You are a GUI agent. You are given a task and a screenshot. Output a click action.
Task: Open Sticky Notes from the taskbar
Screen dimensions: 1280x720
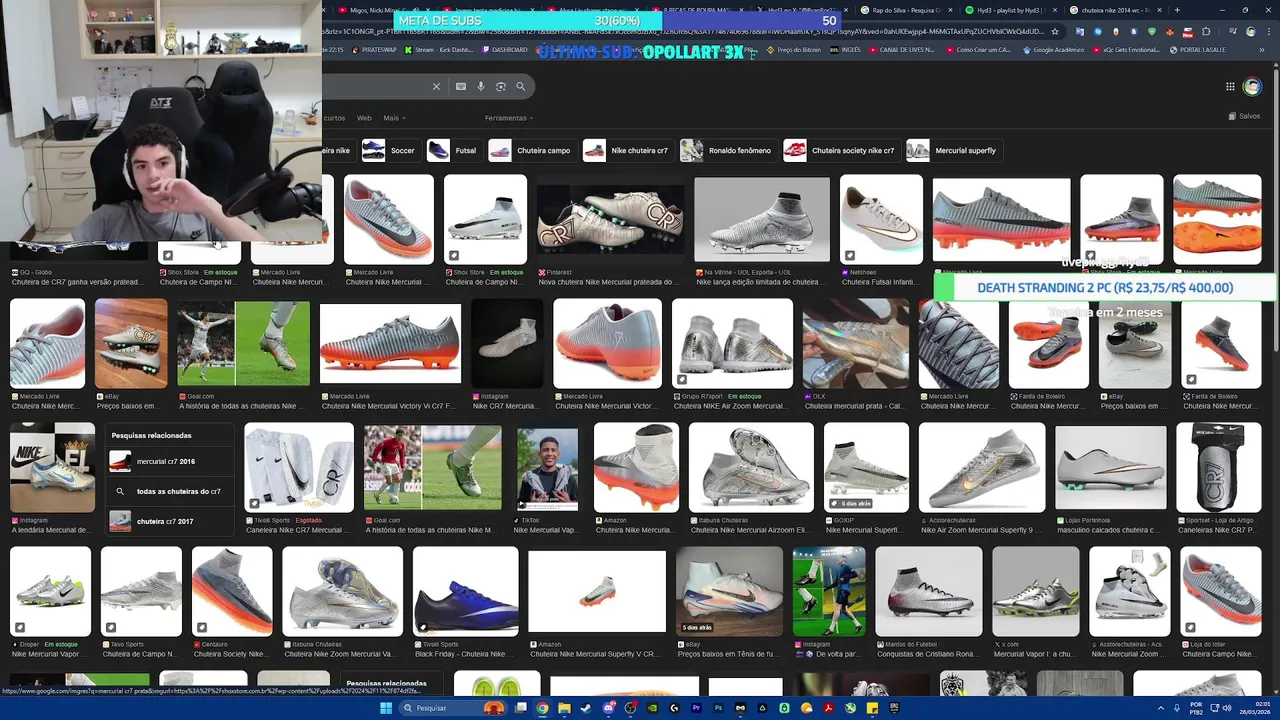(873, 708)
